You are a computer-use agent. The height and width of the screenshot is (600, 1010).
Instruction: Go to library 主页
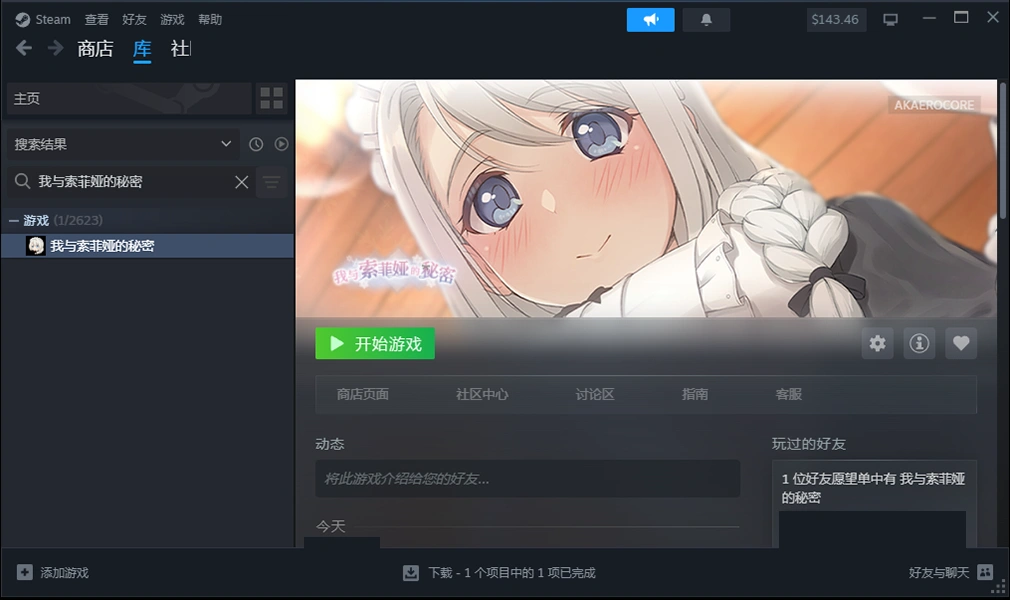pyautogui.click(x=129, y=99)
